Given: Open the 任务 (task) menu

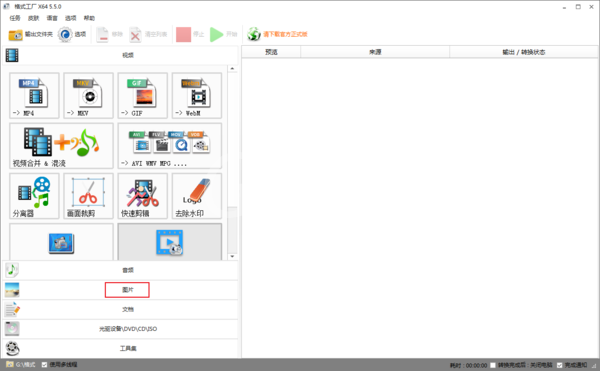Looking at the screenshot, I should click(15, 18).
